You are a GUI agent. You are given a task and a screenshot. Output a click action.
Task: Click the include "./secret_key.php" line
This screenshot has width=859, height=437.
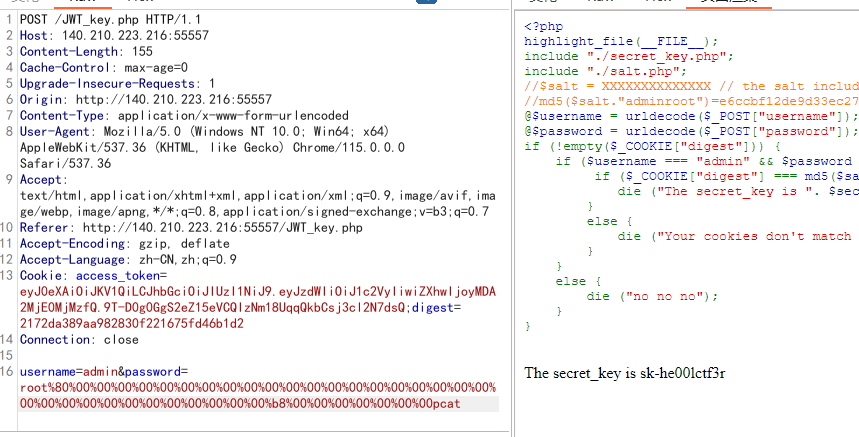click(x=629, y=56)
